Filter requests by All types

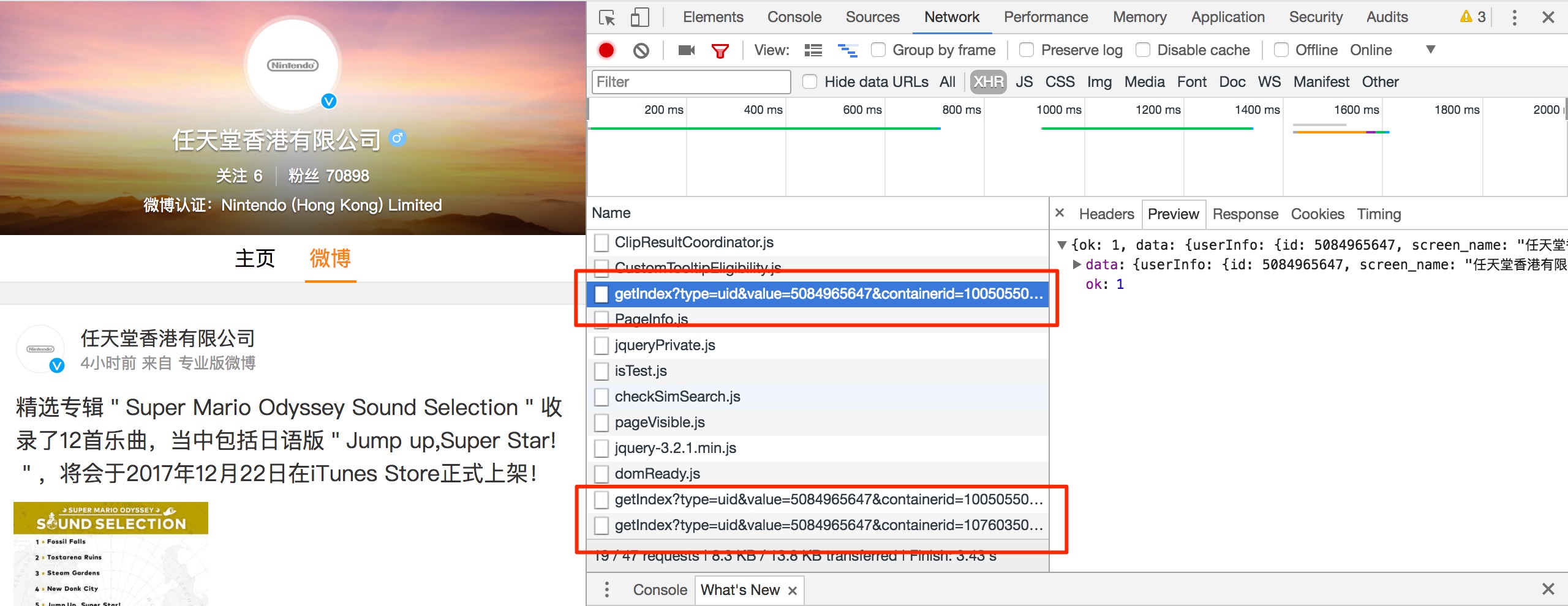(948, 81)
